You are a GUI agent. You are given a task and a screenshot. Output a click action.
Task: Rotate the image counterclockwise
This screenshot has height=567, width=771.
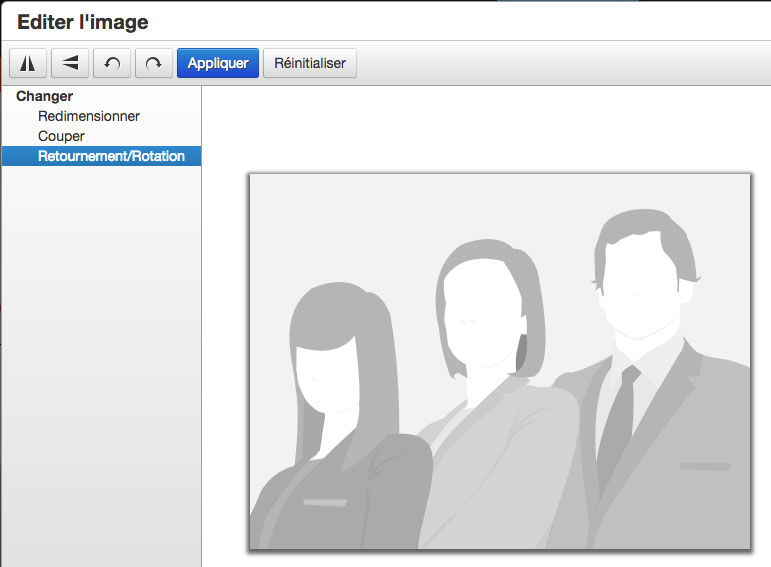(112, 63)
